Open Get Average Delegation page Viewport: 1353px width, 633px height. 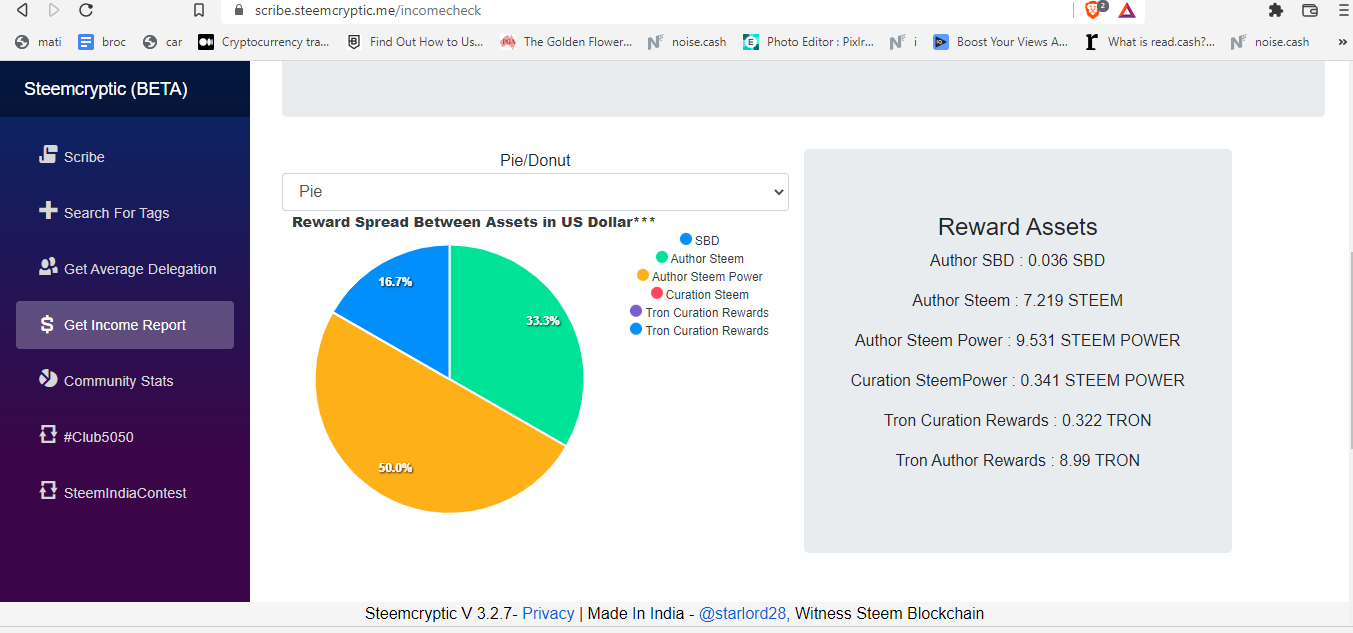(x=125, y=268)
